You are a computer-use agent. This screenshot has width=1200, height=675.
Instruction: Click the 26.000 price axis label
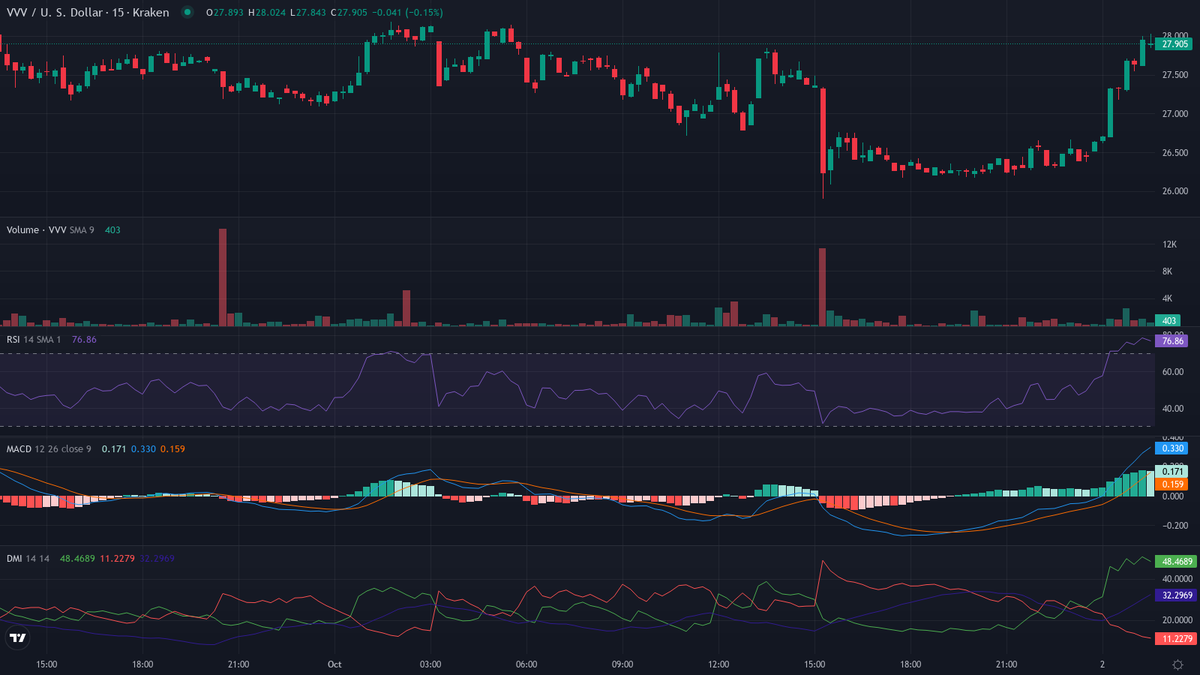click(1174, 191)
